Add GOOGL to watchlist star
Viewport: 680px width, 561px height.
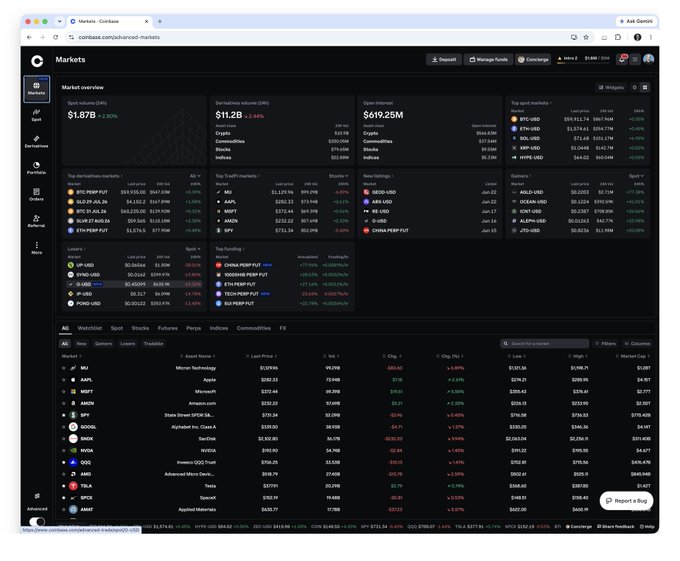tap(64, 427)
